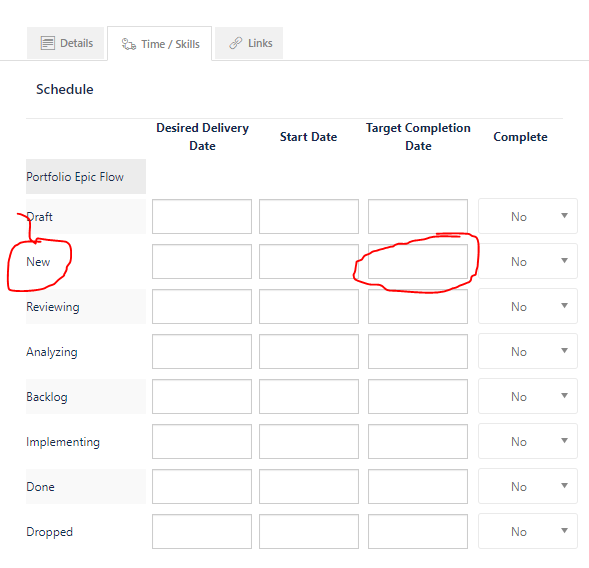Click Reviewing Desired Delivery Date field
The width and height of the screenshot is (589, 568).
pyautogui.click(x=202, y=307)
